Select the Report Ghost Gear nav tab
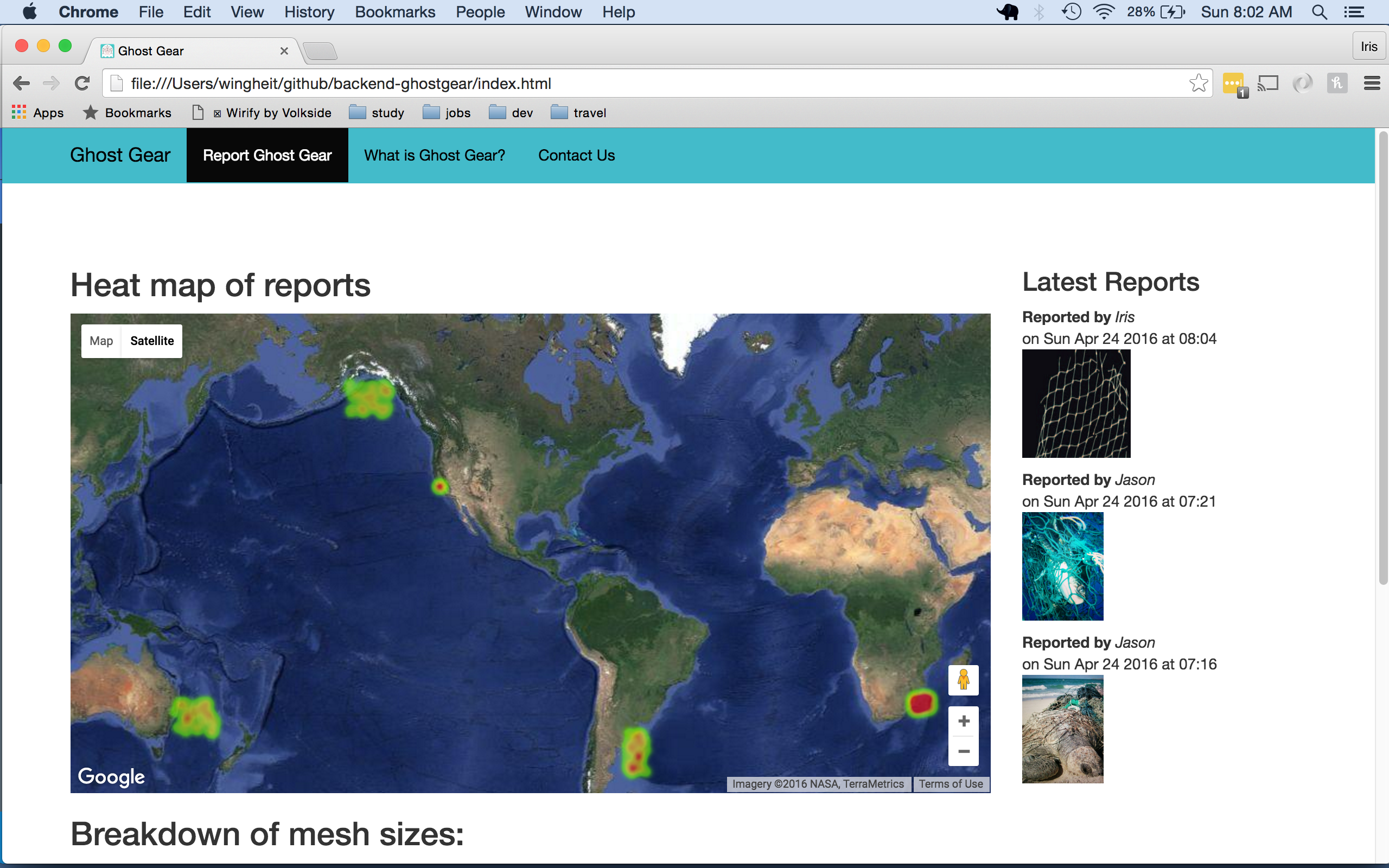This screenshot has width=1389, height=868. (267, 155)
